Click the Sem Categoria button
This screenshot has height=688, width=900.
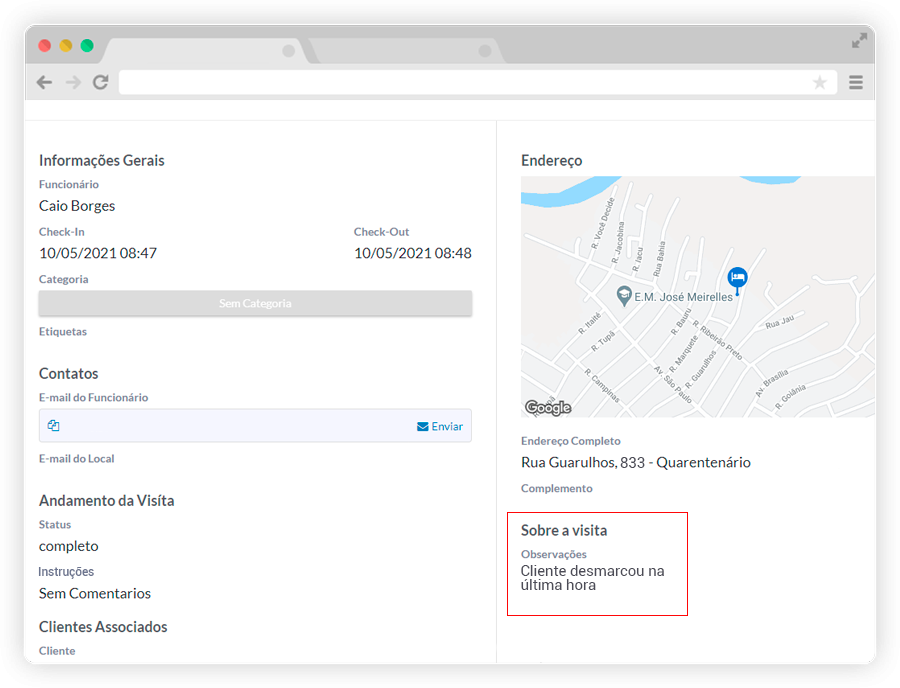pyautogui.click(x=255, y=303)
